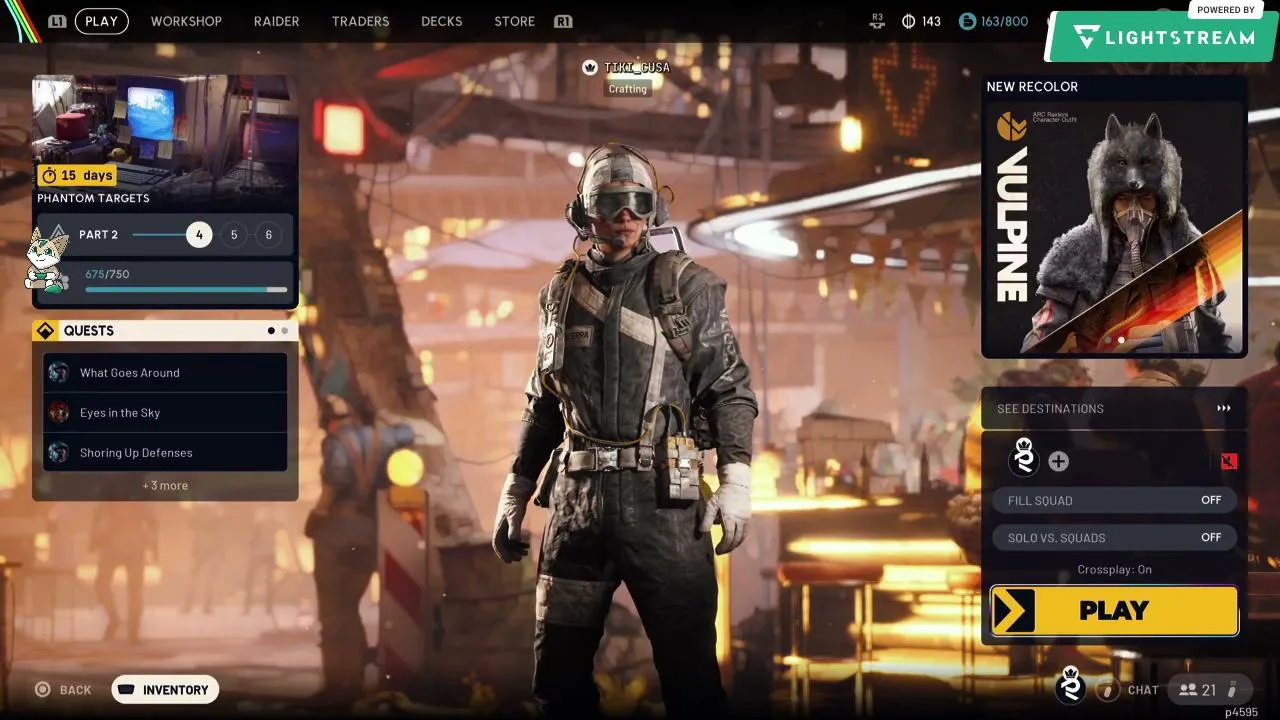Click the squad leader avatar in party panel
Image resolution: width=1280 pixels, height=720 pixels.
click(x=1023, y=456)
